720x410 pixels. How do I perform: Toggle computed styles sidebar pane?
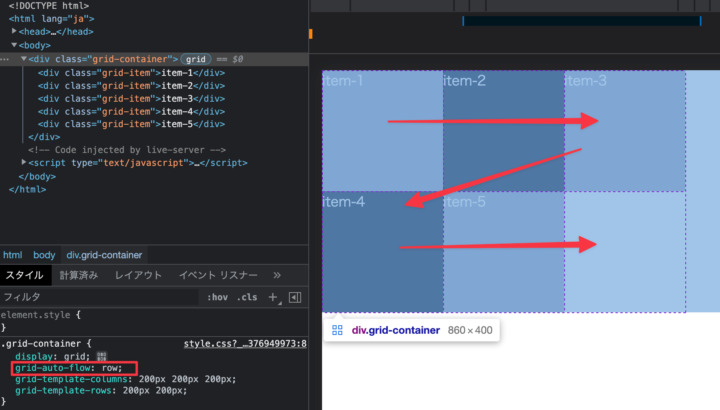(295, 297)
